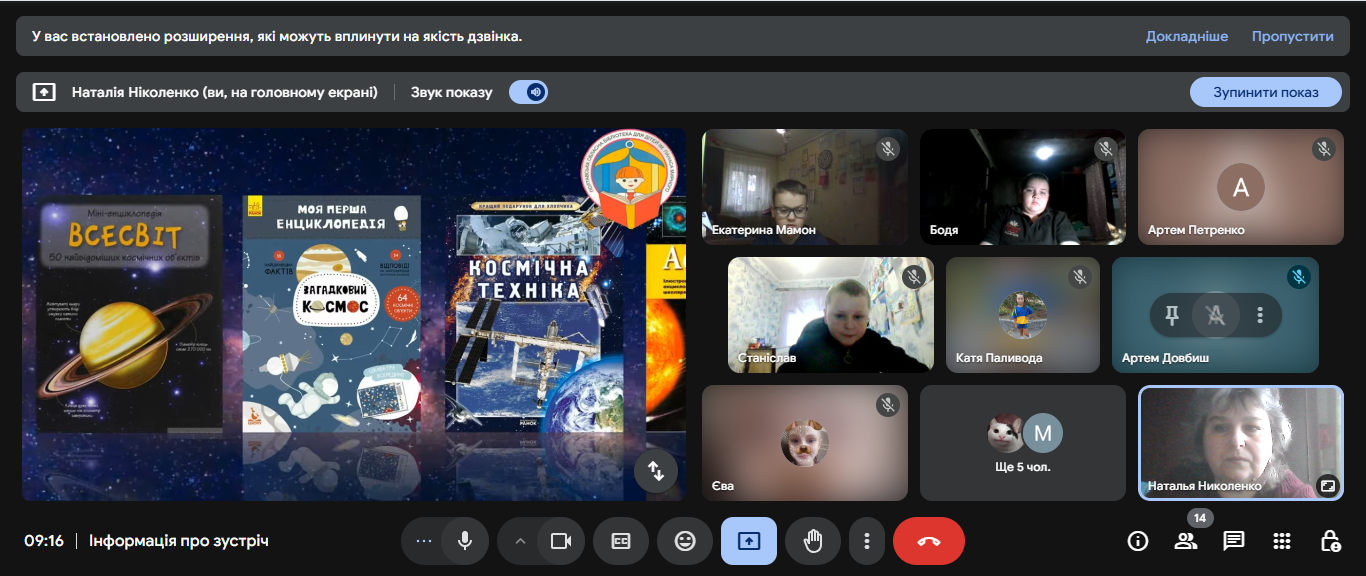The height and width of the screenshot is (576, 1366).
Task: Click muted mic icon on Єва tile
Action: tap(887, 405)
